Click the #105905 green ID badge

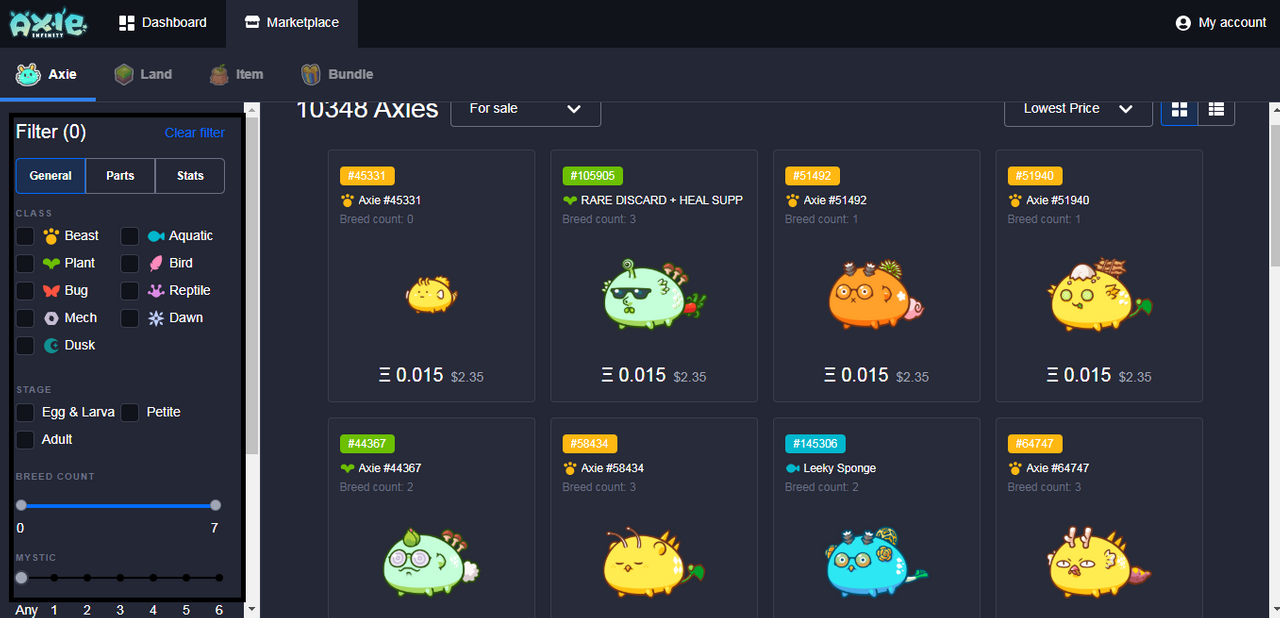click(593, 176)
